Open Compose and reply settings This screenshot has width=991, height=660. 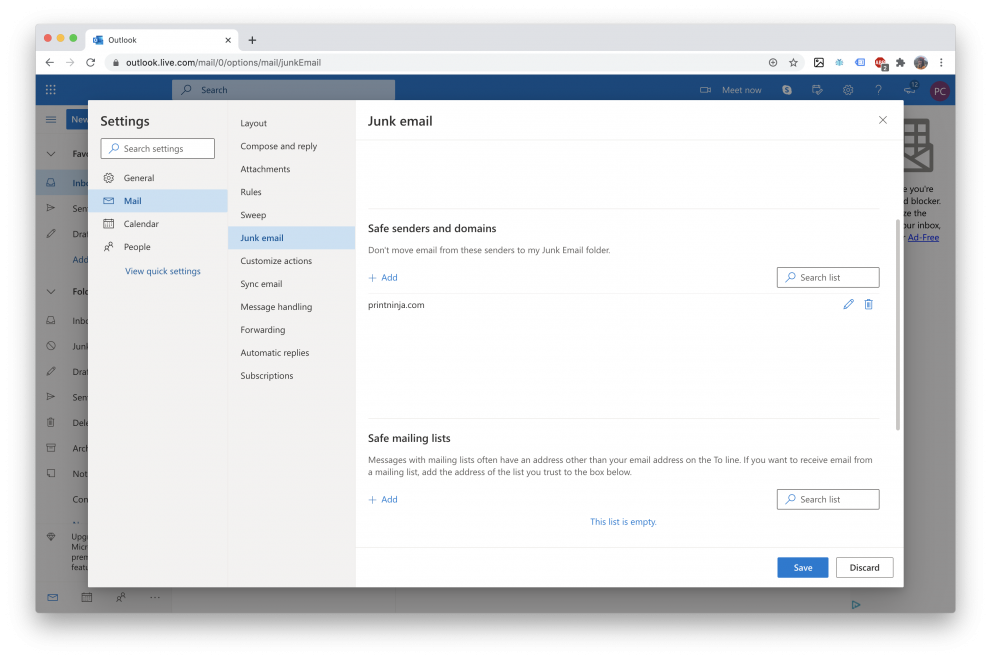pos(291,146)
